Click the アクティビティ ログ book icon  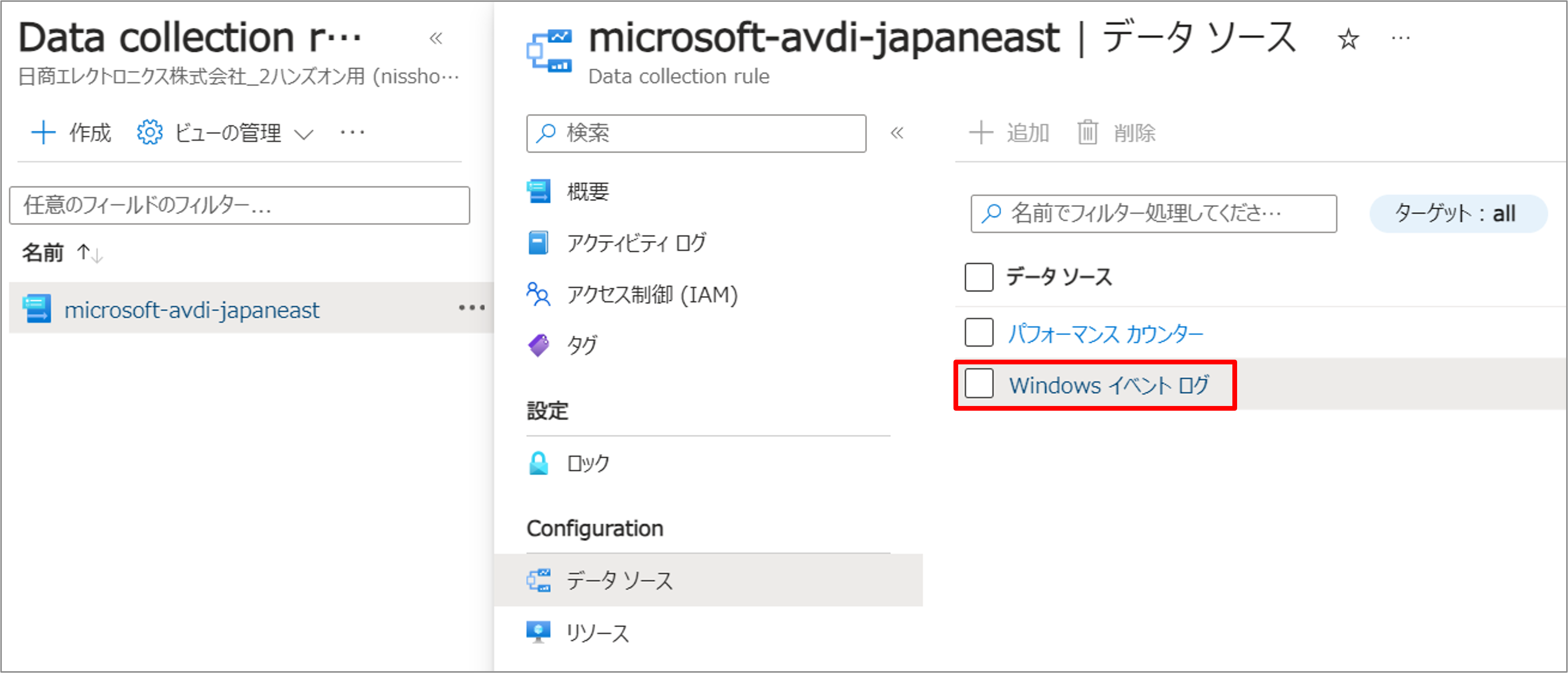click(x=539, y=243)
